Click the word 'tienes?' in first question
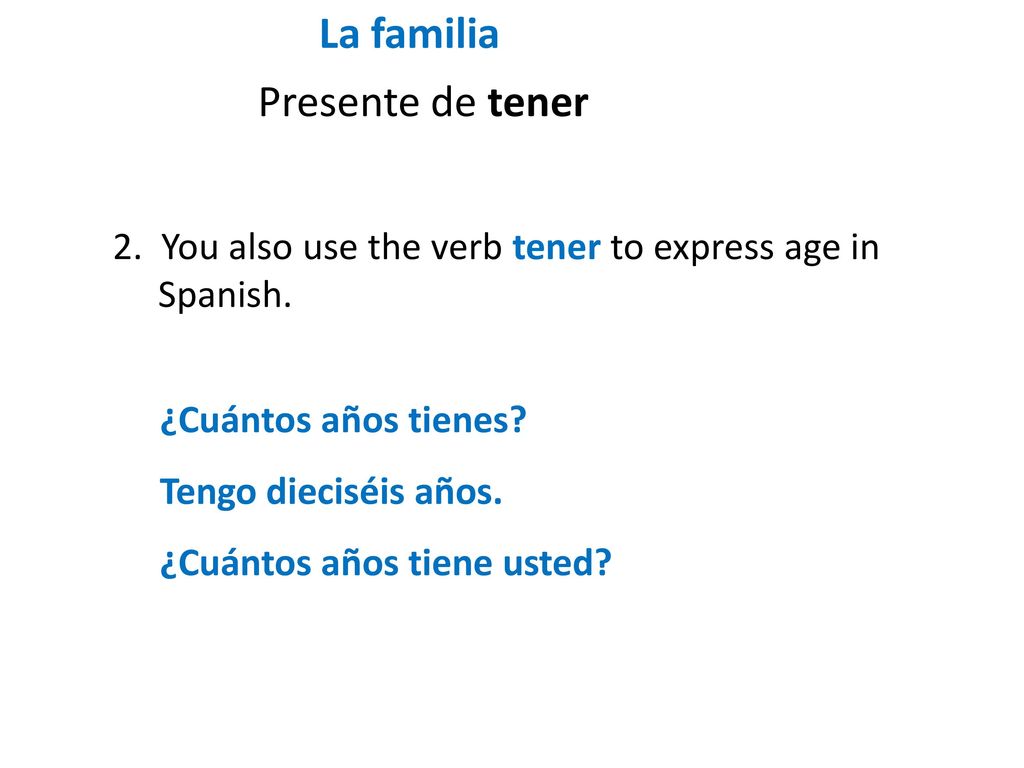The image size is (1024, 768). 467,420
